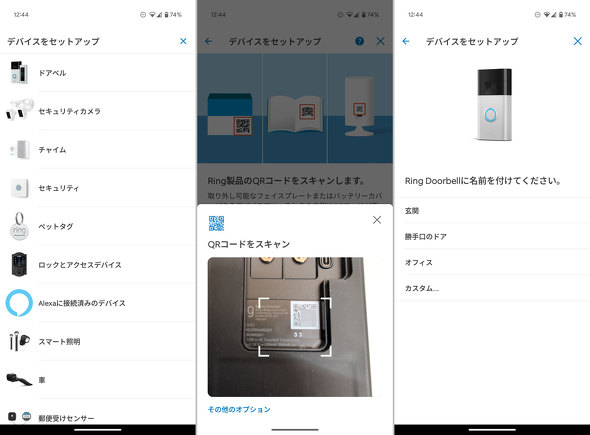Screen dimensions: 590x435
Task: Tap the security camera icon
Action: tap(20, 110)
